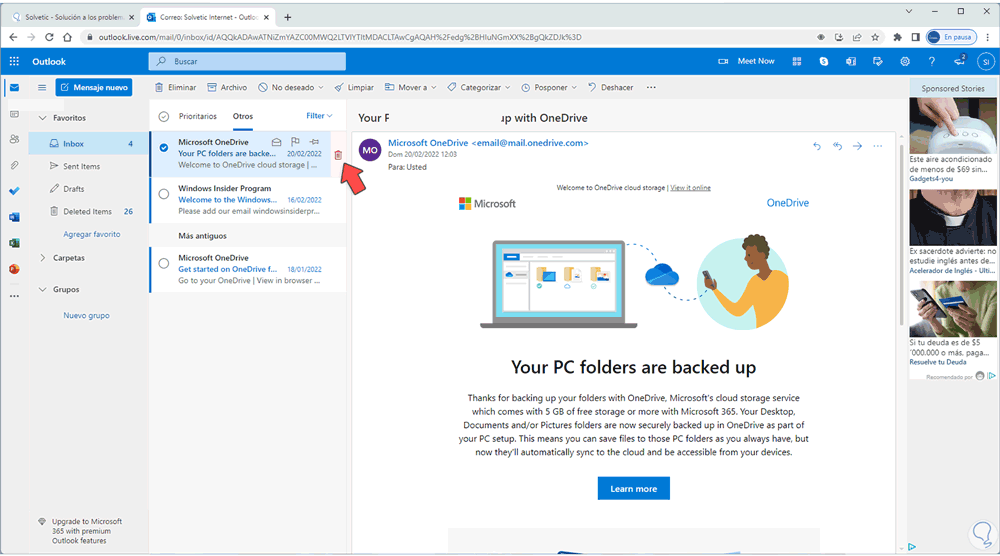Open Calendar in the left rail
Image resolution: width=1000 pixels, height=556 pixels.
(14, 113)
